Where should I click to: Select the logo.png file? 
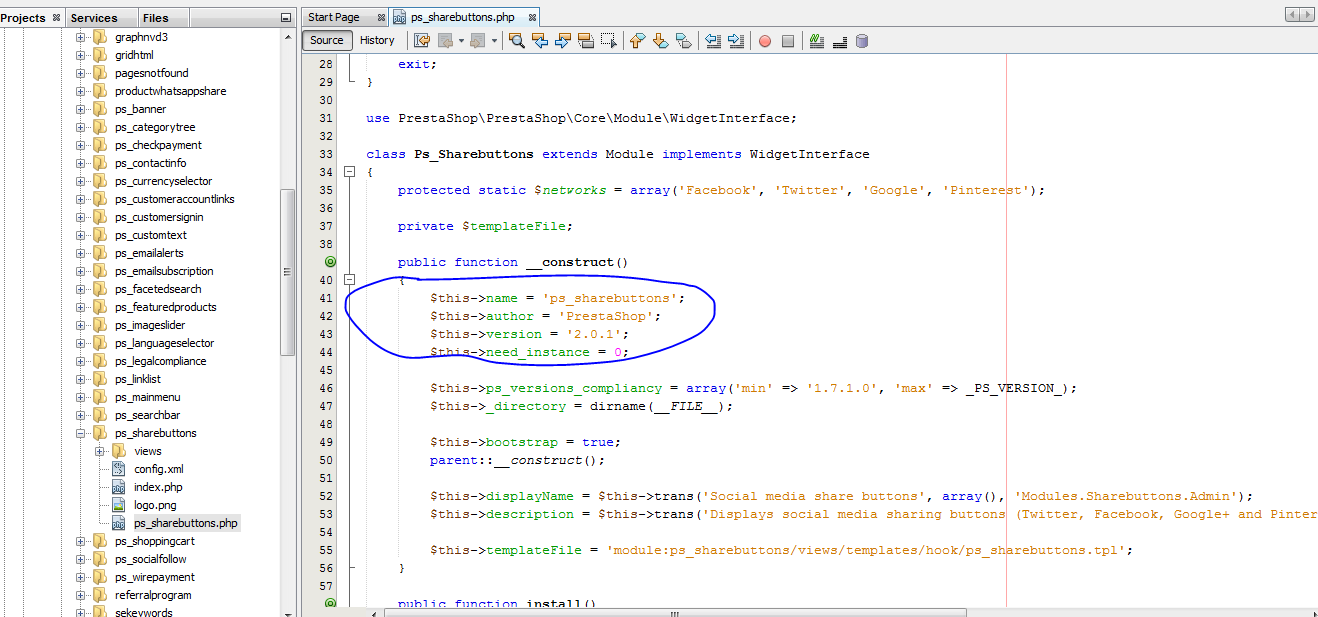(155, 505)
